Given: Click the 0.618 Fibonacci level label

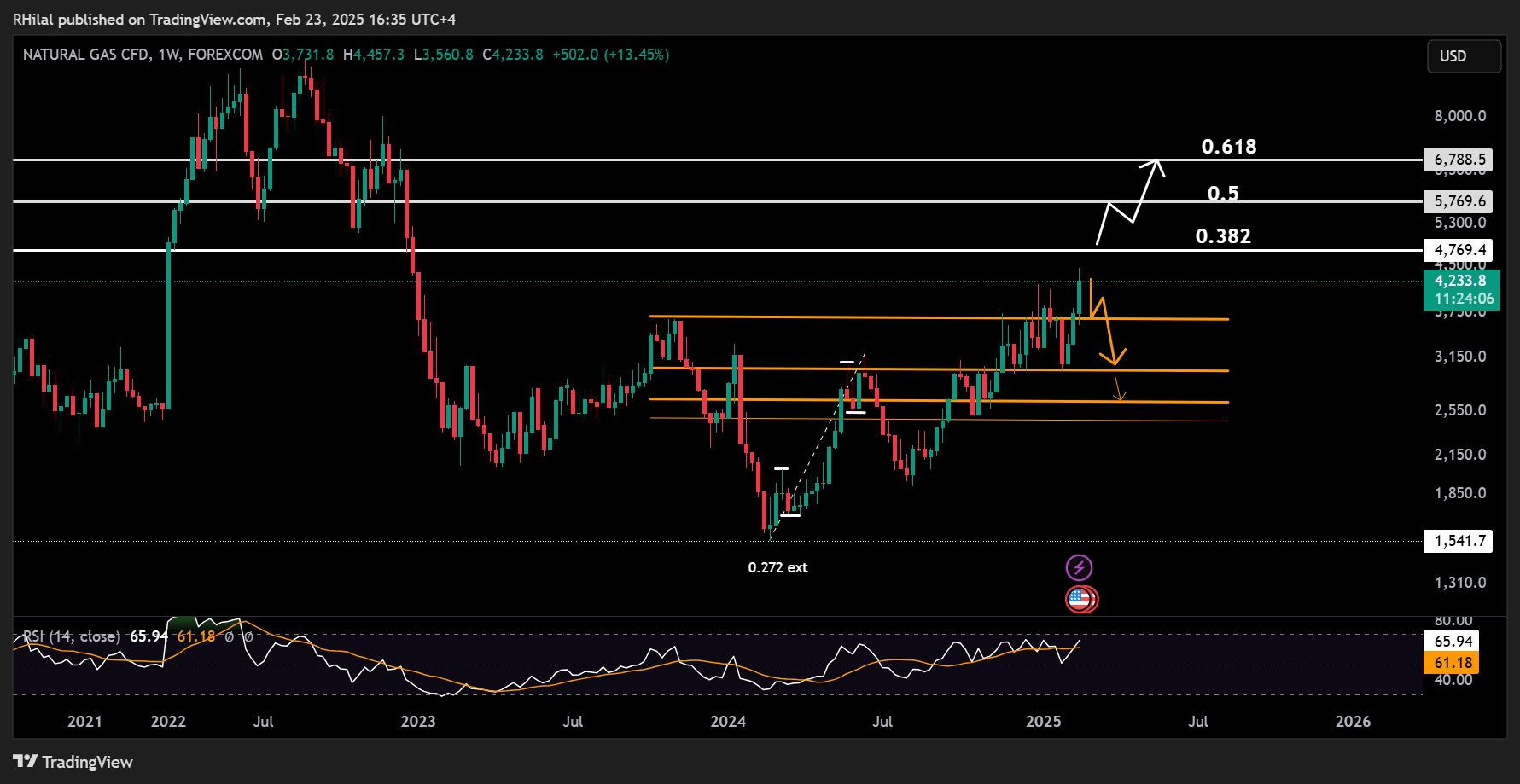Looking at the screenshot, I should point(1229,147).
